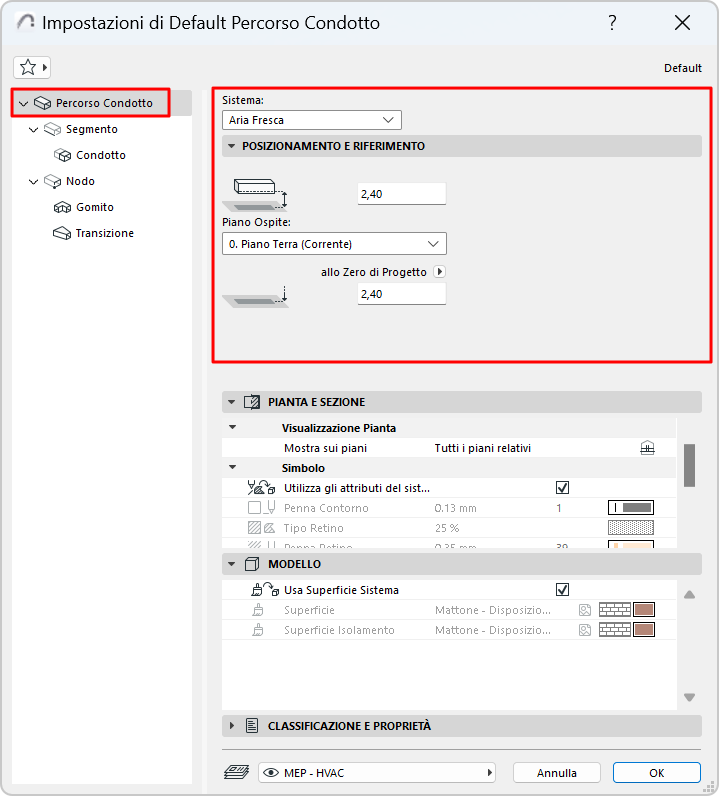This screenshot has height=796, width=719.
Task: Click the Superficie texture preview icon
Action: click(585, 610)
